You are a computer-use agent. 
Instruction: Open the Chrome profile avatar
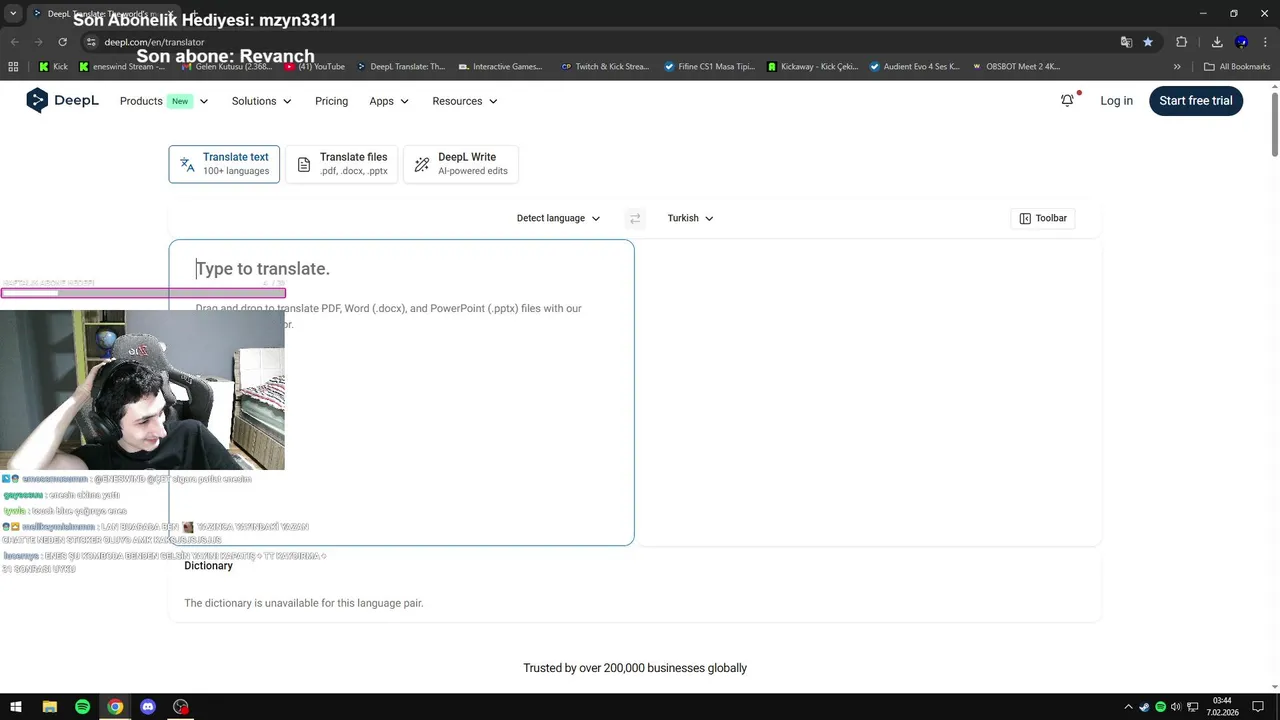point(1241,42)
